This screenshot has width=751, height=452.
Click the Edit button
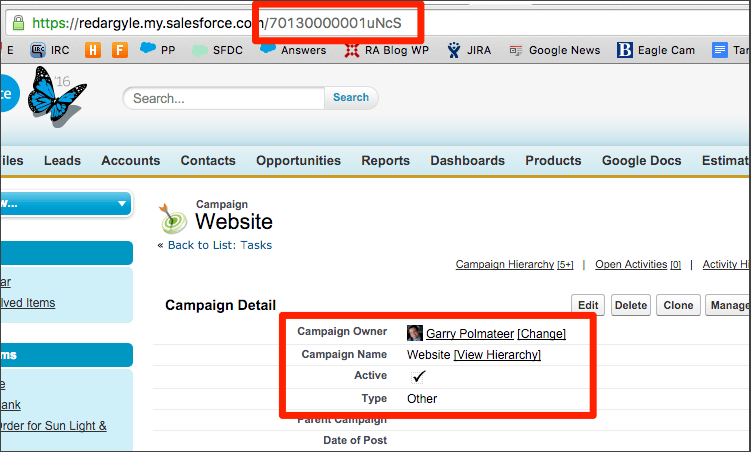(588, 305)
